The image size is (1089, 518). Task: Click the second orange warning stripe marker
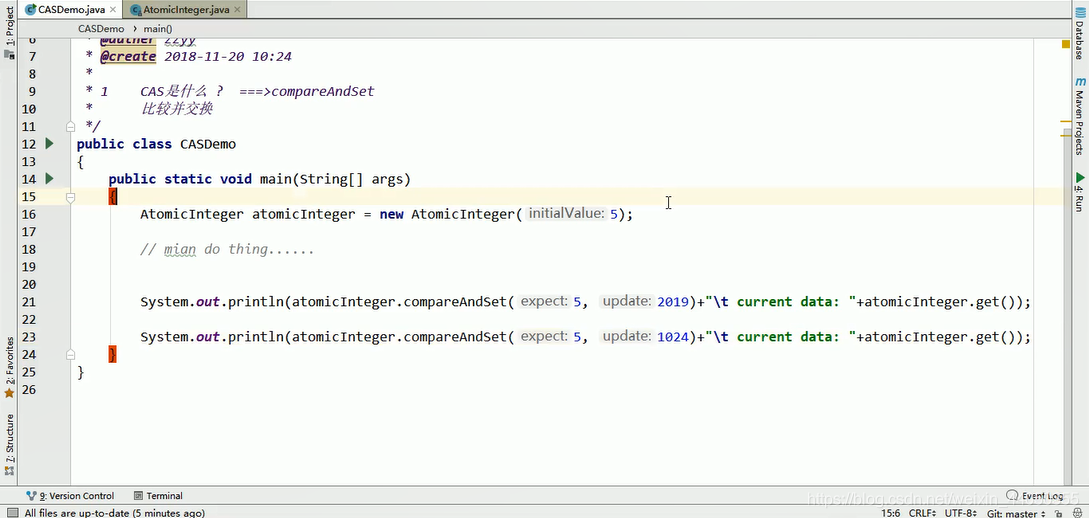[x=1066, y=136]
